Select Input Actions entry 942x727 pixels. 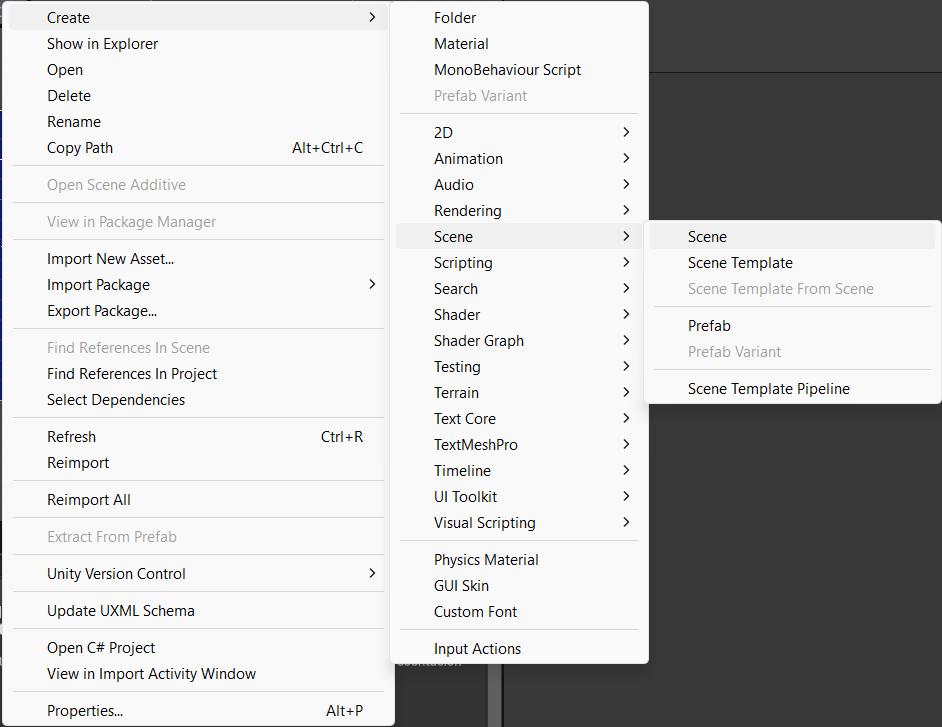[x=519, y=649]
